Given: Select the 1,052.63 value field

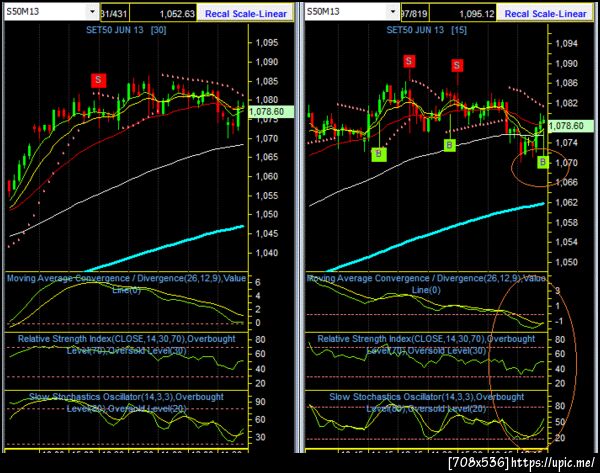Looking at the screenshot, I should 163,14.
